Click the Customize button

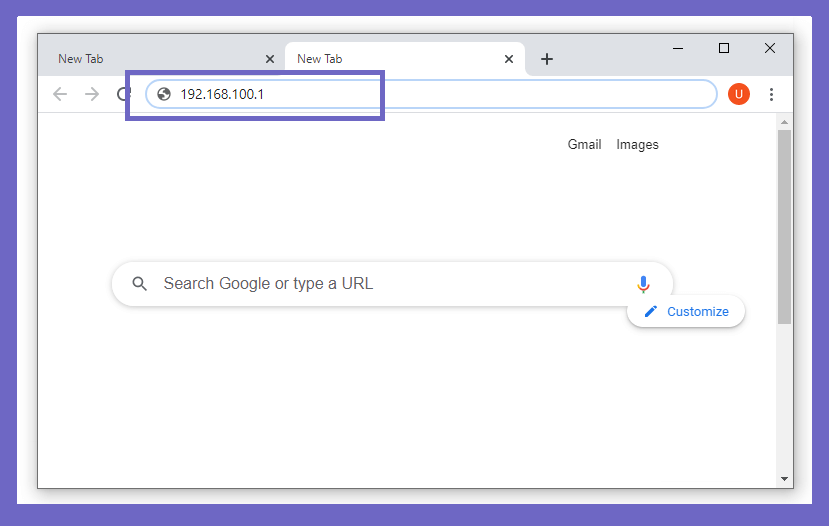click(686, 311)
